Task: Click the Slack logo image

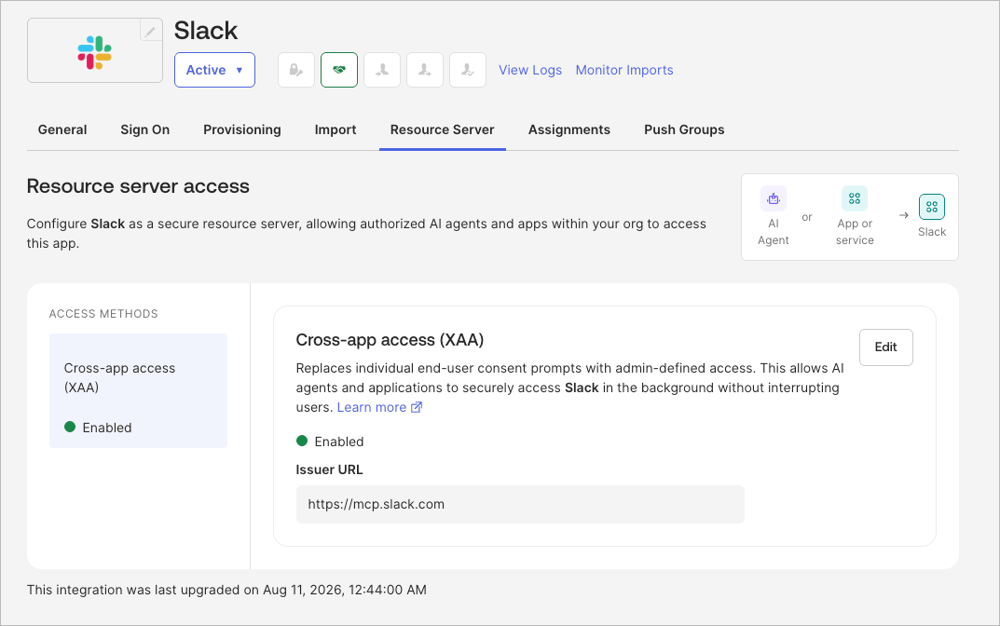Action: click(94, 53)
